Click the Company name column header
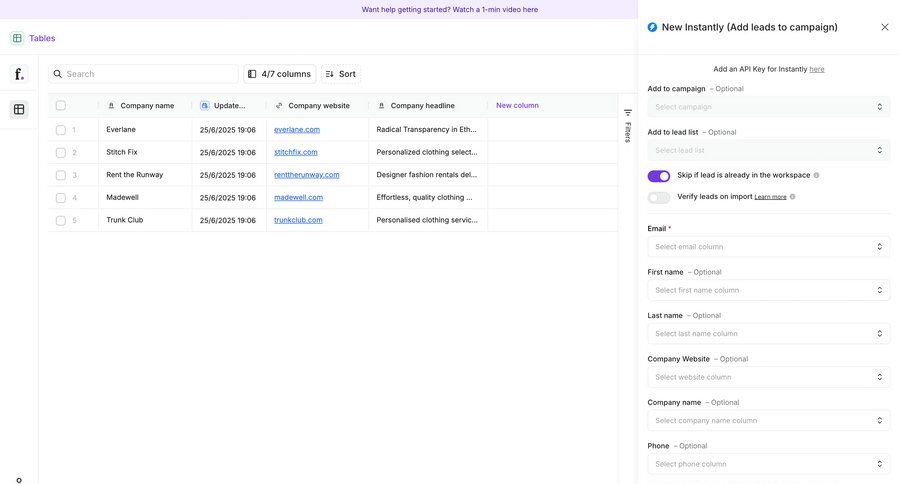 [x=145, y=106]
